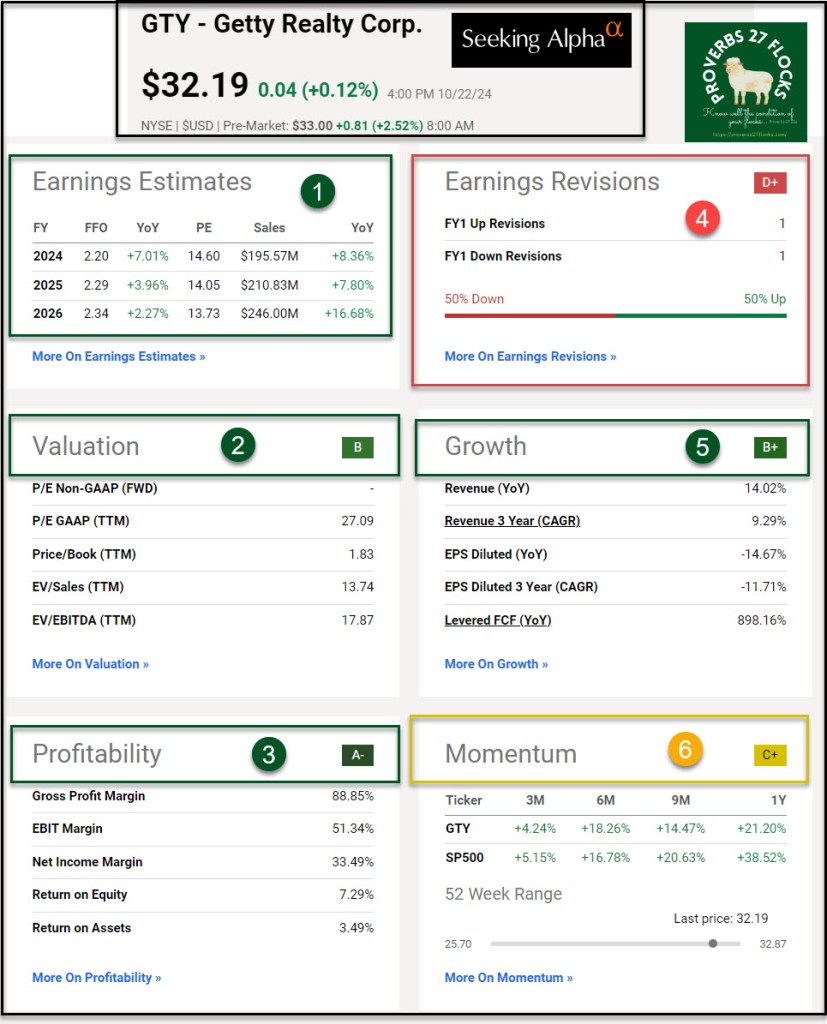This screenshot has width=827, height=1024.
Task: Click the B Valuation grade badge
Action: (357, 447)
